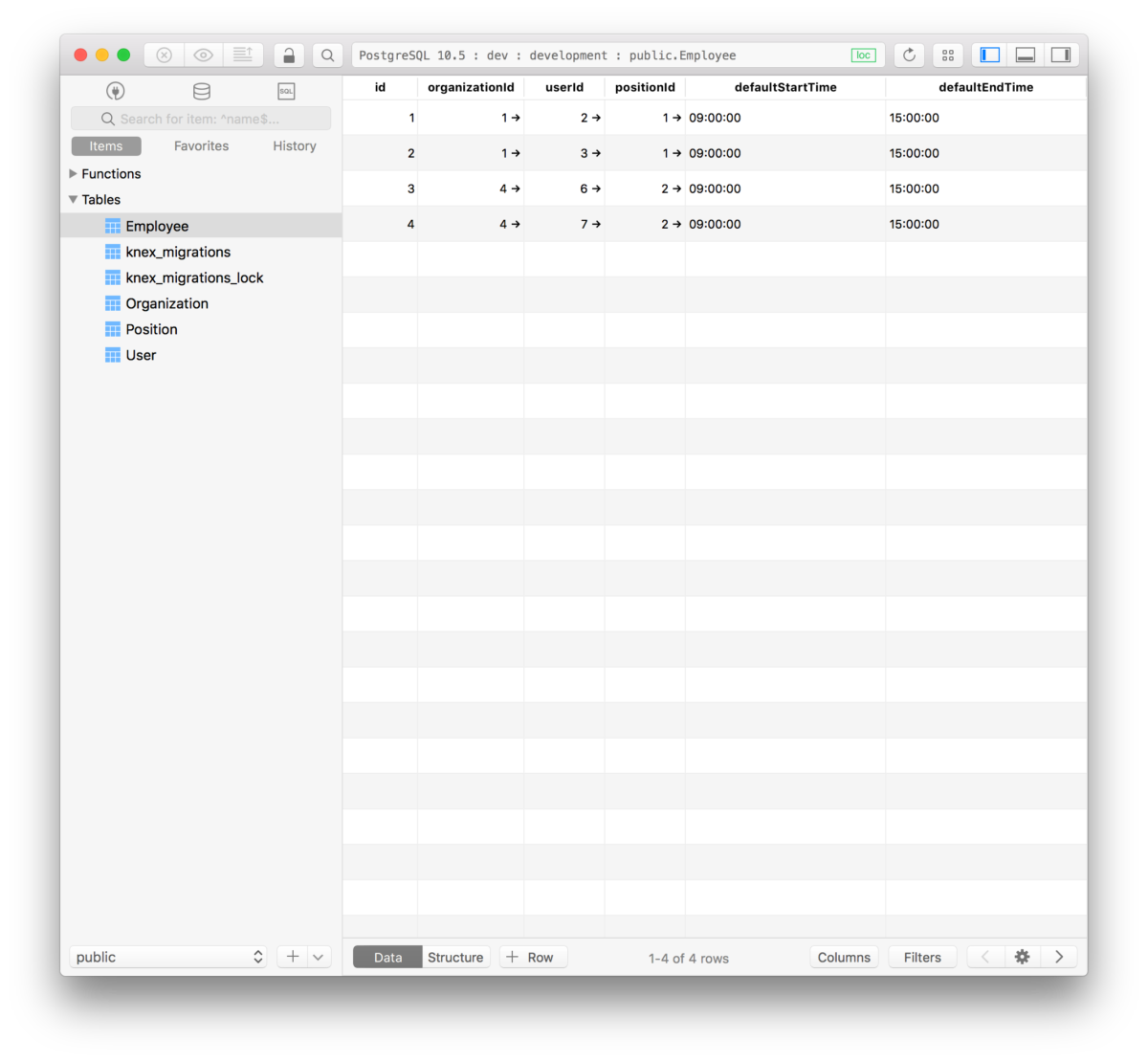The height and width of the screenshot is (1062, 1148).
Task: Switch to the History tab
Action: click(x=295, y=146)
